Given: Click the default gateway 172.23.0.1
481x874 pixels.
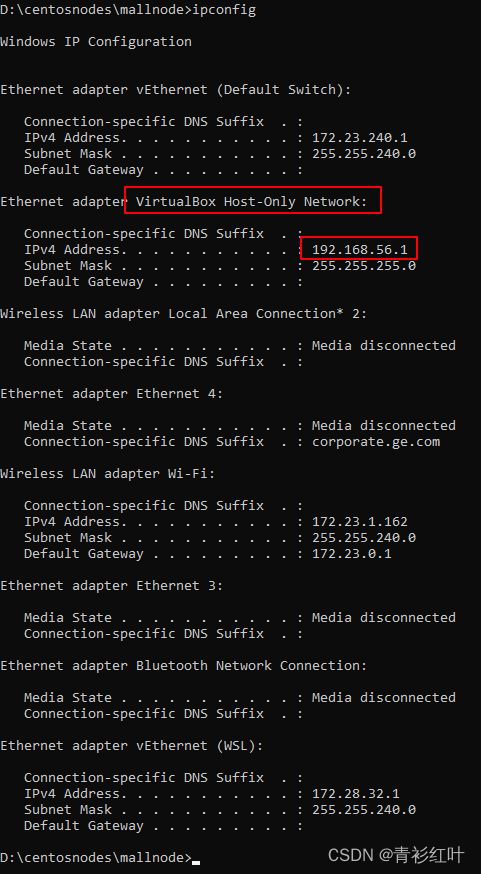Looking at the screenshot, I should [352, 554].
